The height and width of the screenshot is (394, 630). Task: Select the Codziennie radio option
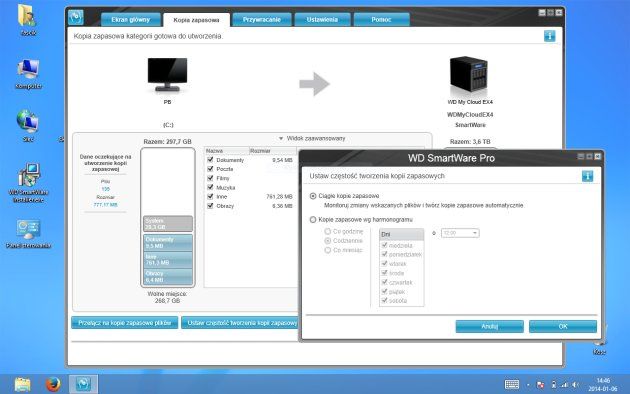pyautogui.click(x=327, y=241)
